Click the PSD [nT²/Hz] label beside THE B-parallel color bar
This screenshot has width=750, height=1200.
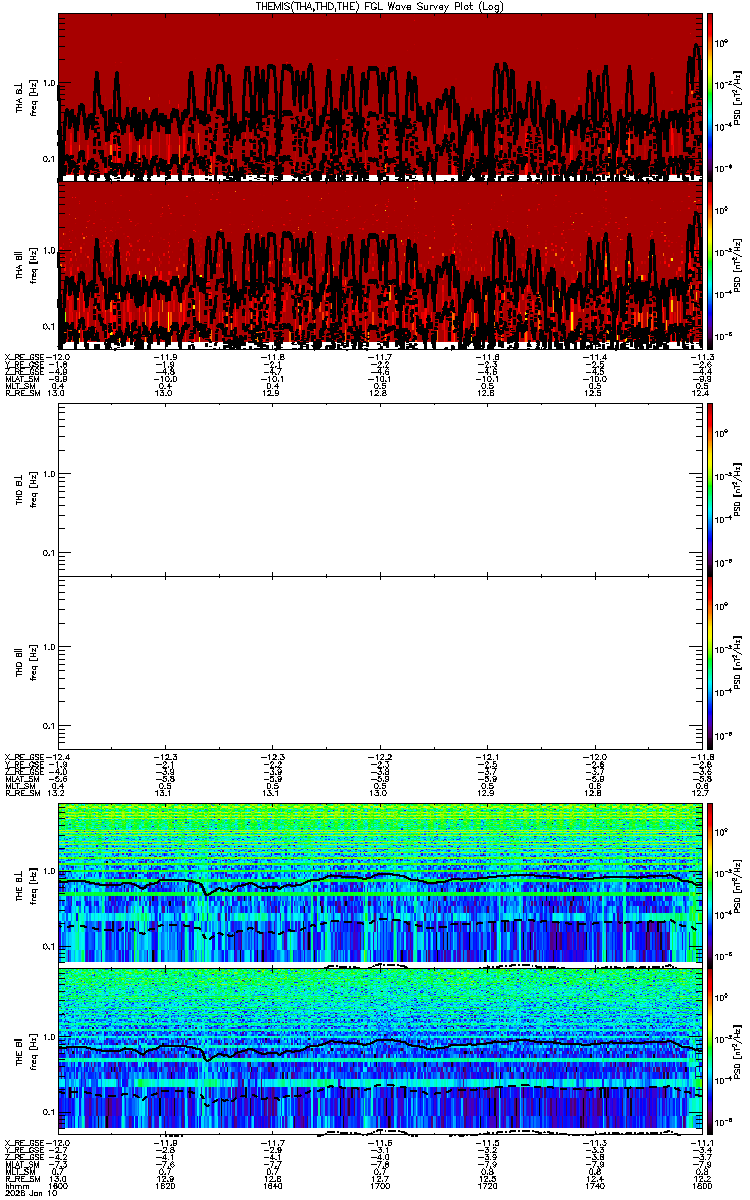[x=738, y=1051]
